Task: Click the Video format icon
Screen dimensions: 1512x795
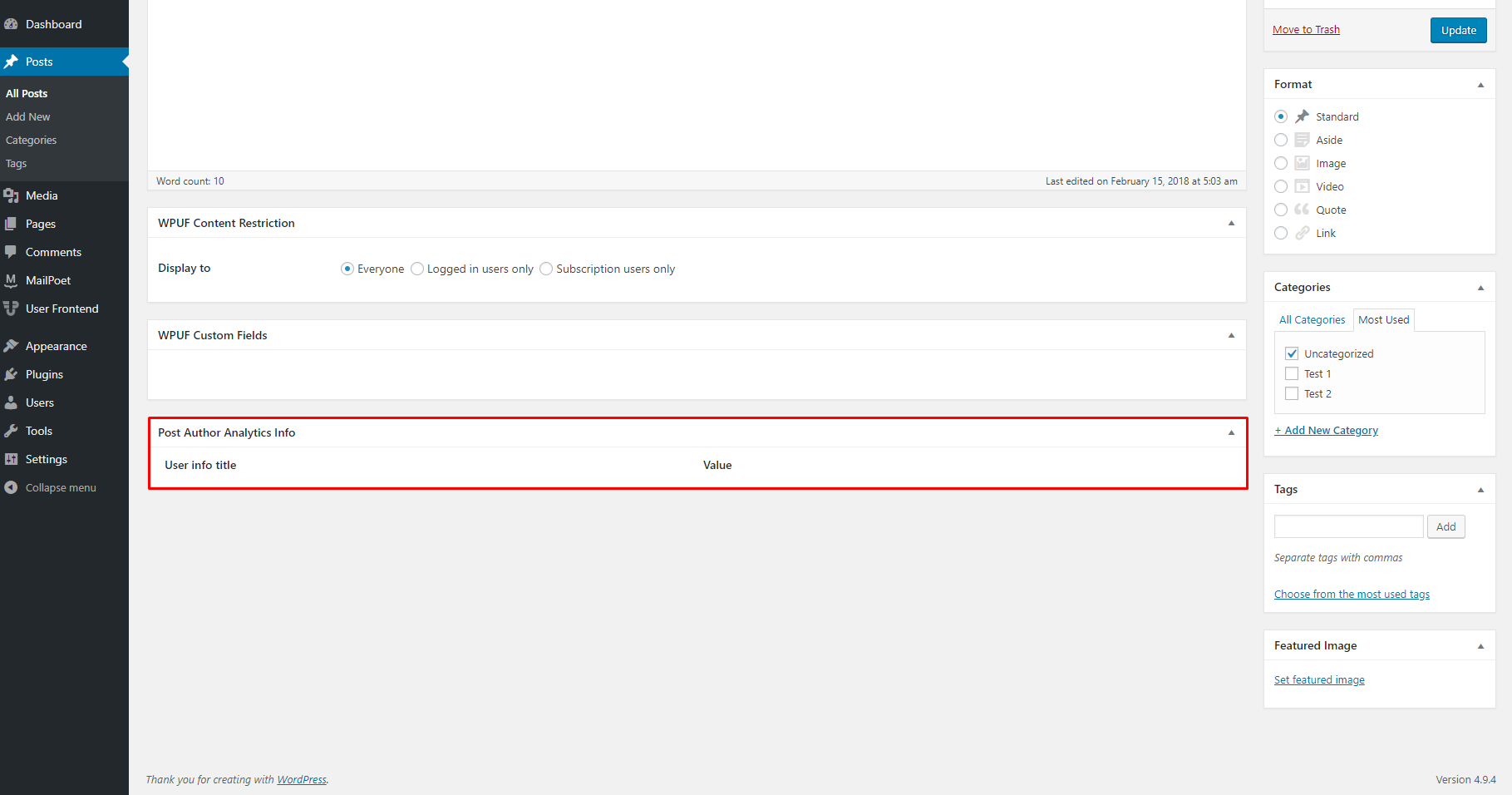Action: pyautogui.click(x=1303, y=186)
